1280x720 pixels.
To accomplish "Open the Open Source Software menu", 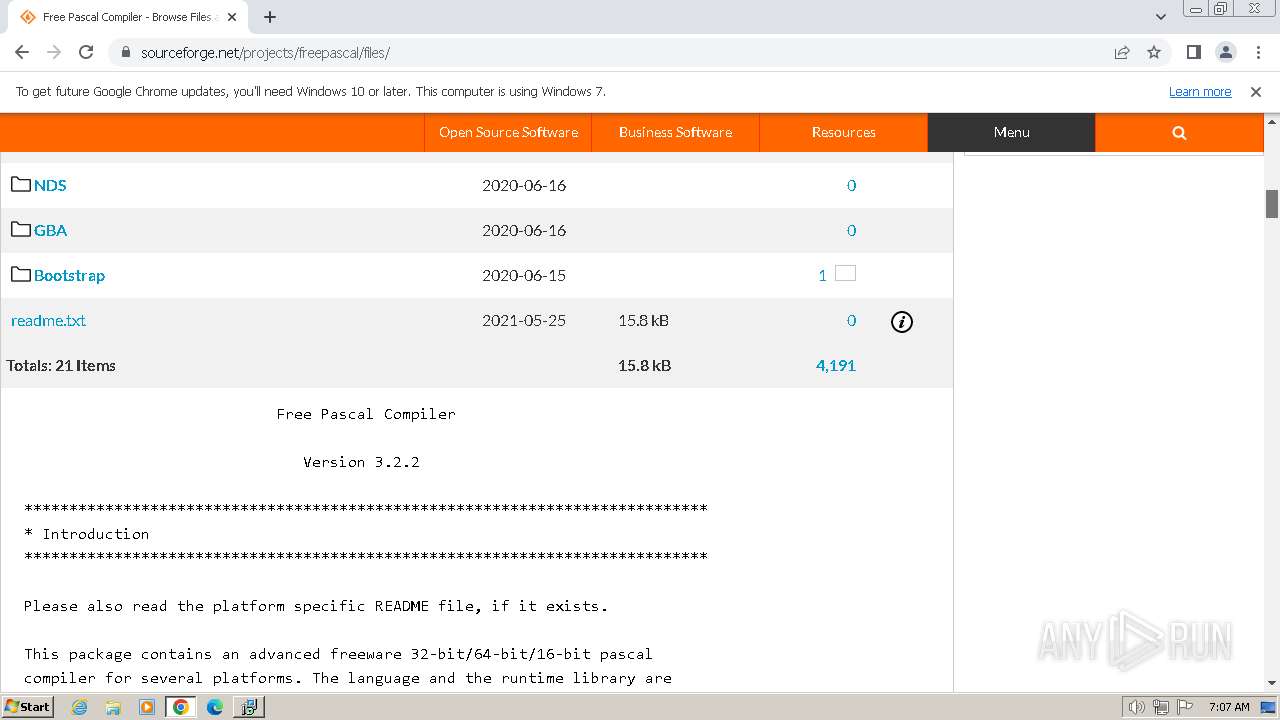I will coord(508,132).
